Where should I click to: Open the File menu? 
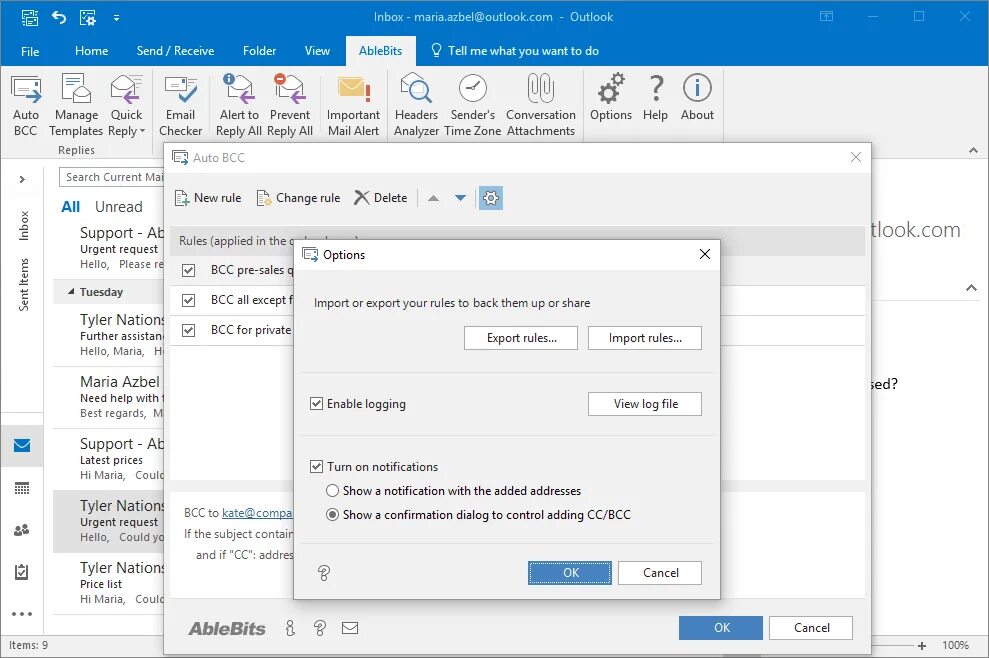coord(30,51)
